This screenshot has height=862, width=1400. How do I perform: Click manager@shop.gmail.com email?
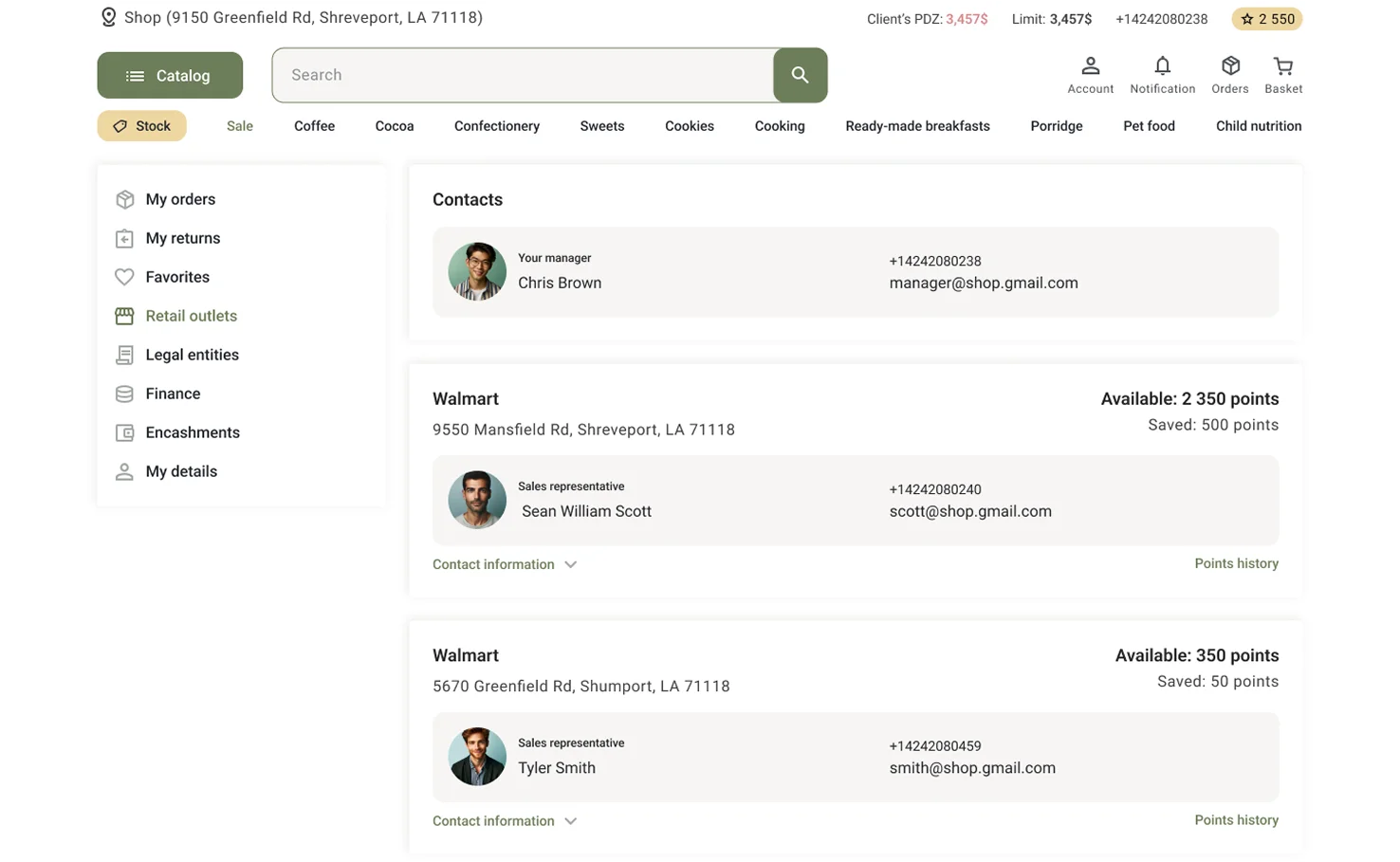coord(984,283)
